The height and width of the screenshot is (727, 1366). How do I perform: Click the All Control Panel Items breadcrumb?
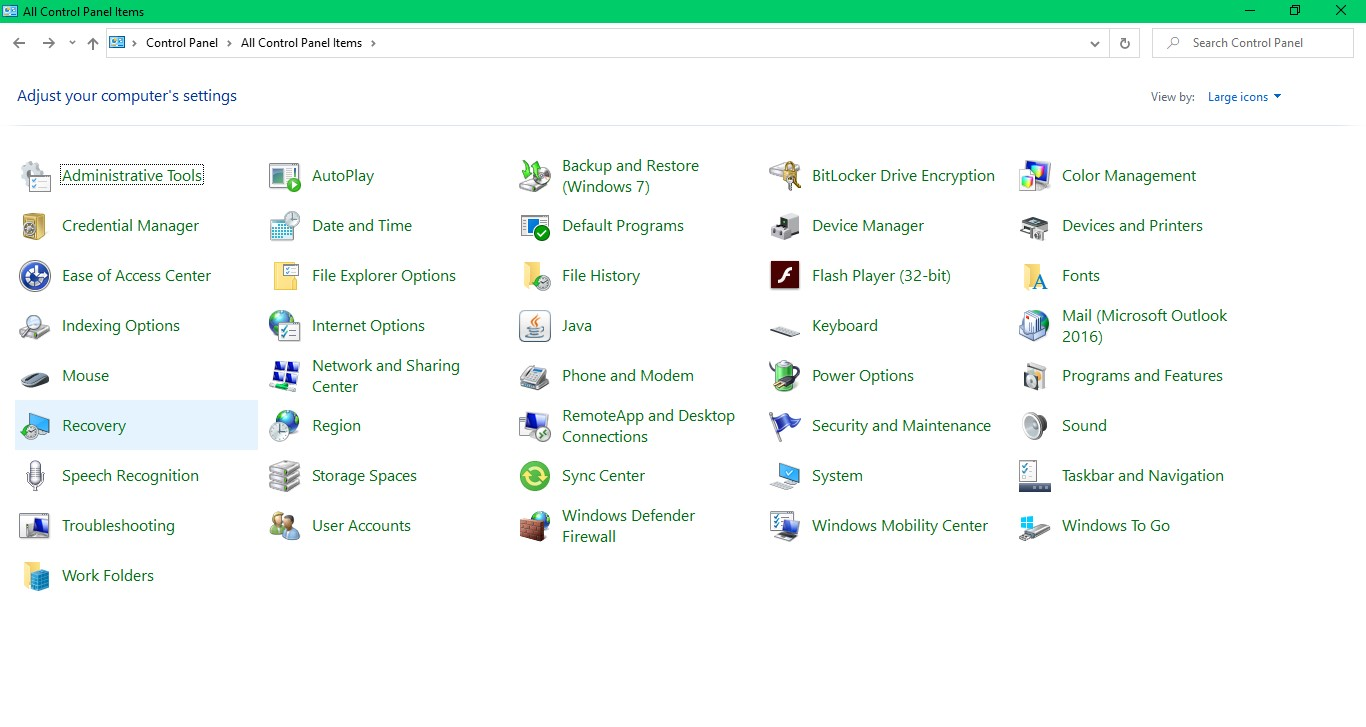point(301,43)
